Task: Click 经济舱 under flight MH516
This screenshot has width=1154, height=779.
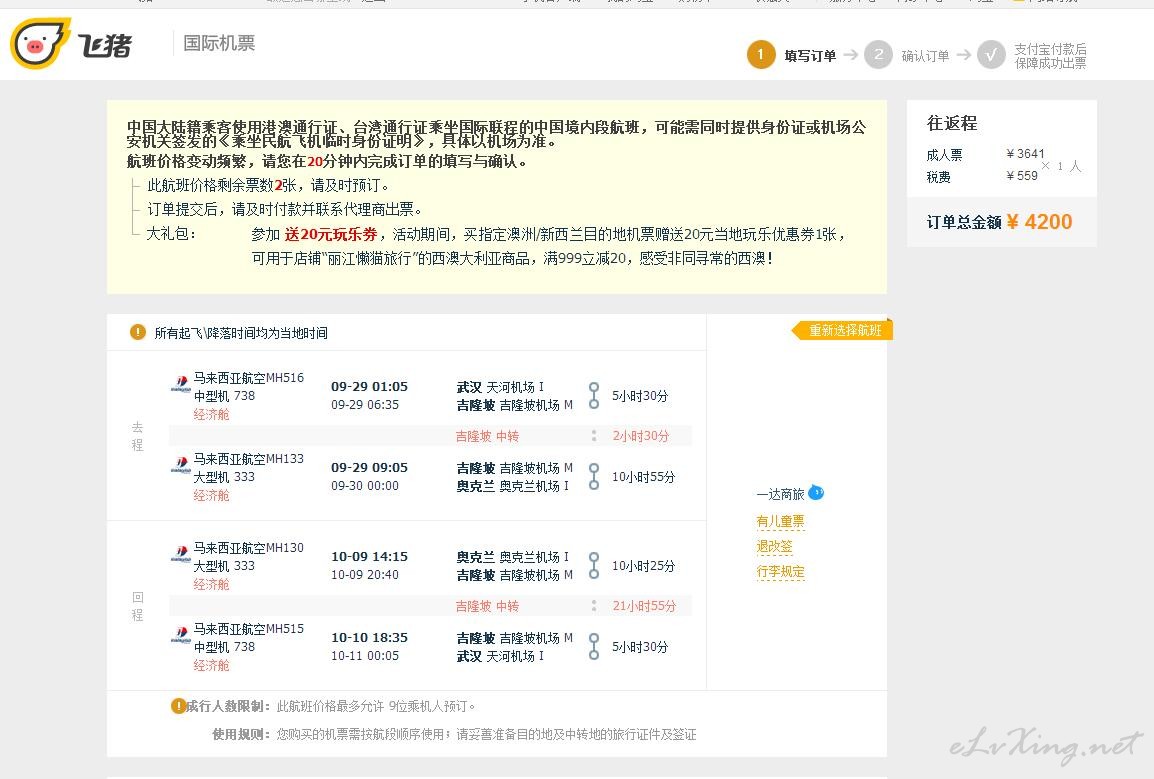Action: tap(212, 415)
